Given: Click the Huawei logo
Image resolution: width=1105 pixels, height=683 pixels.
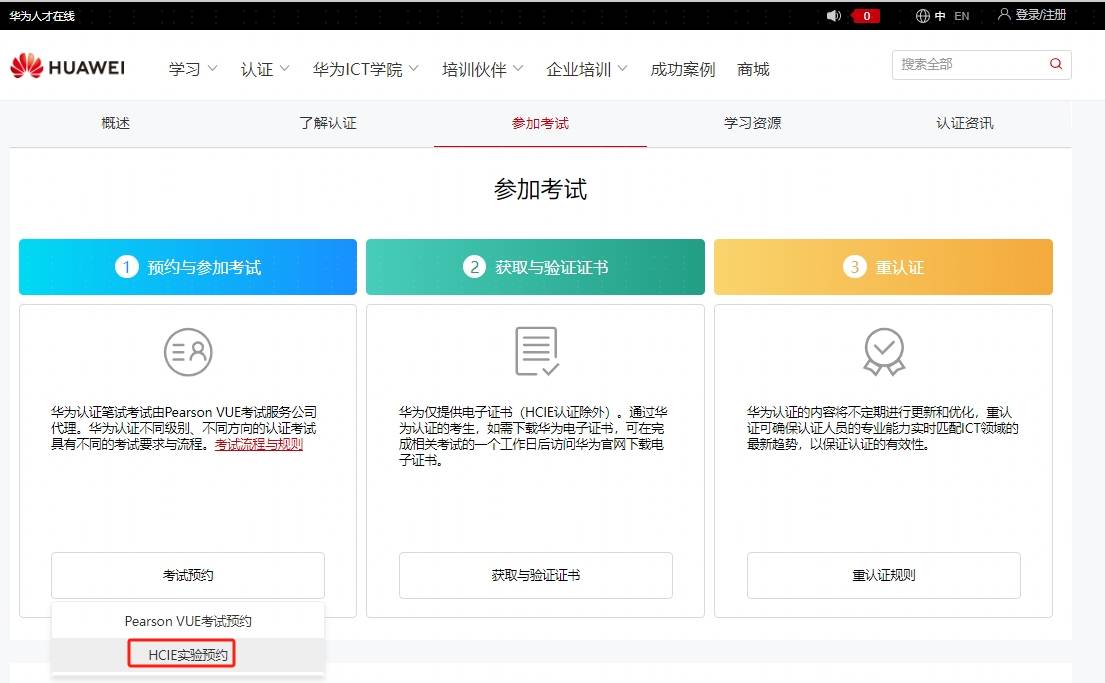Looking at the screenshot, I should pos(67,67).
